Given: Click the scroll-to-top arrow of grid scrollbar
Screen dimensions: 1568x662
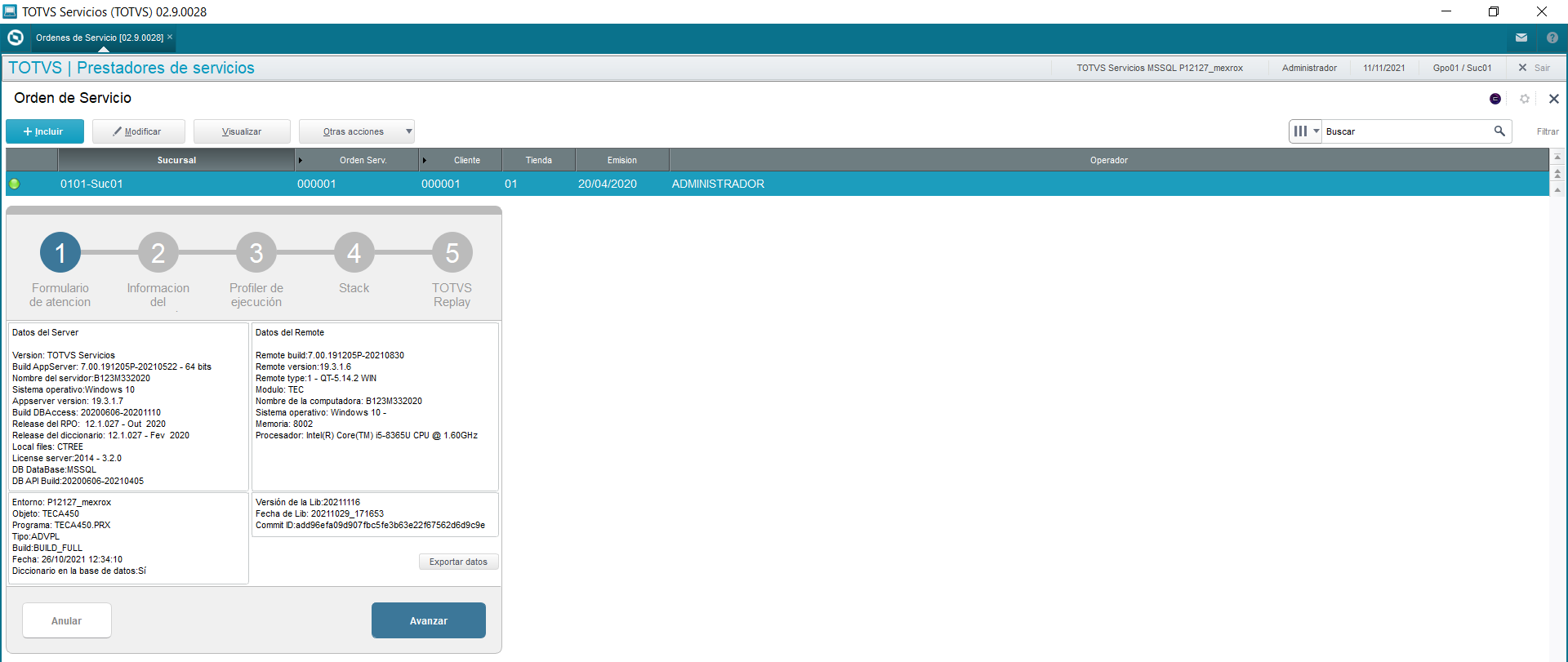Looking at the screenshot, I should (1557, 157).
